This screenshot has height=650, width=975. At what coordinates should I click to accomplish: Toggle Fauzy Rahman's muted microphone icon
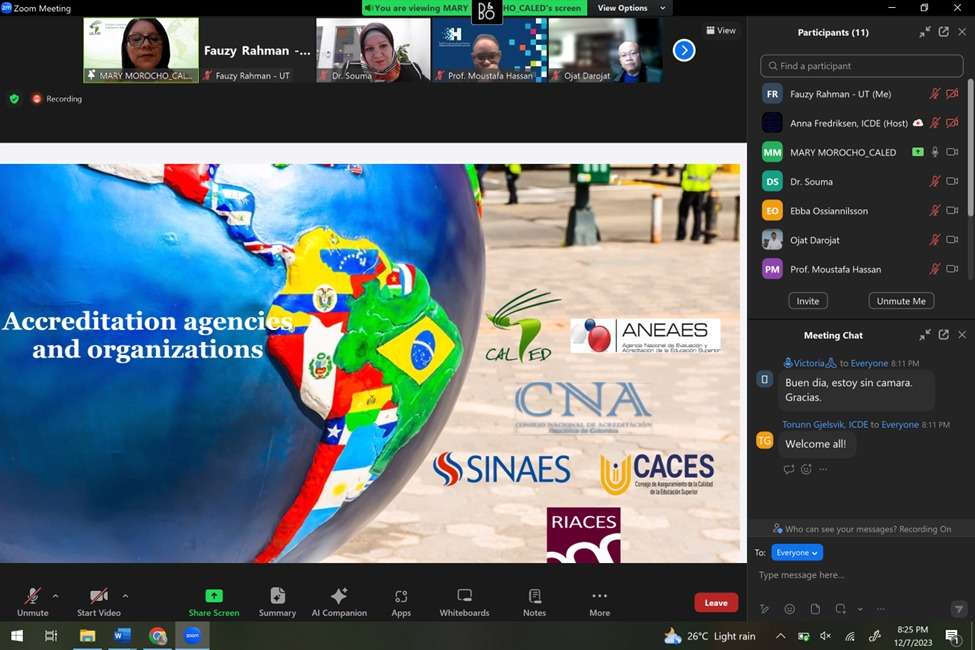pos(935,94)
